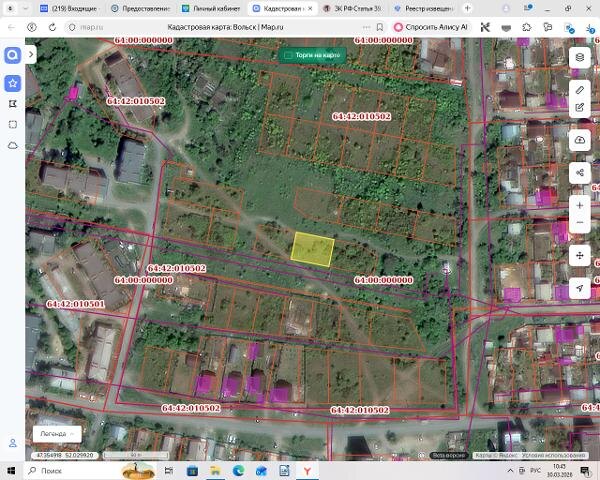The width and height of the screenshot is (600, 480).
Task: Open File Explorer from taskbar
Action: (215, 471)
